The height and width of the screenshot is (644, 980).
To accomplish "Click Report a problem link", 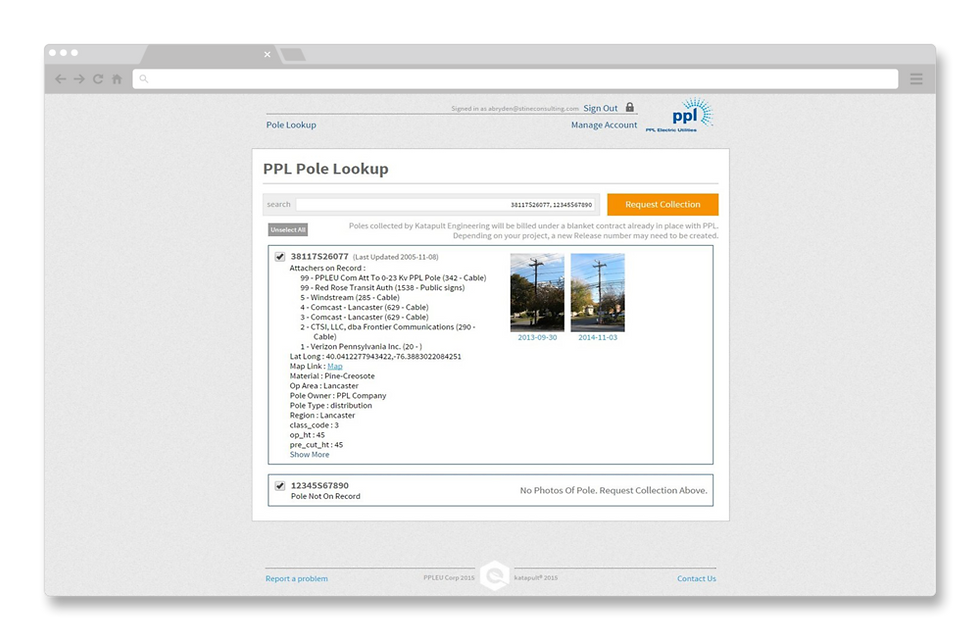I will (296, 578).
